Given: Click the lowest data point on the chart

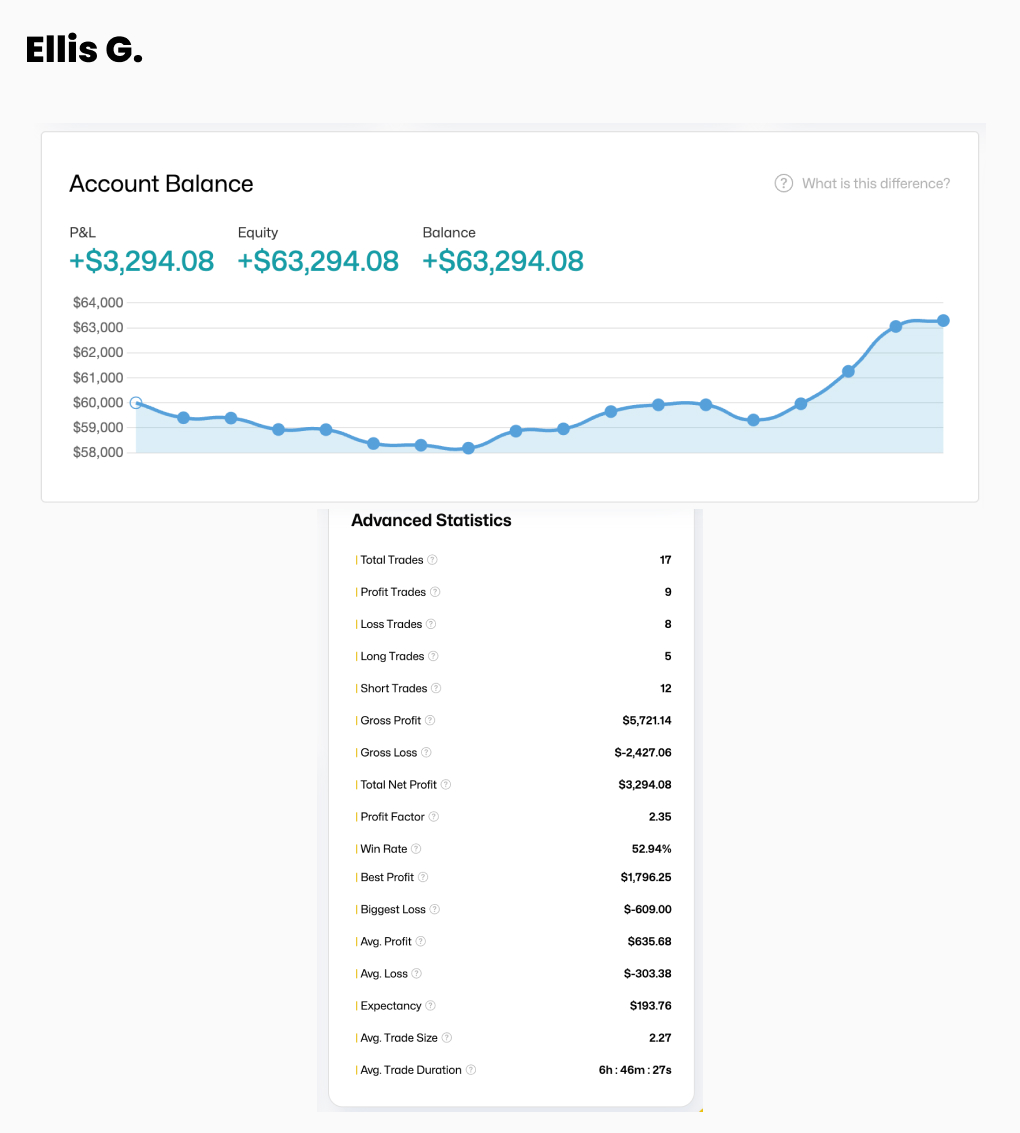Looking at the screenshot, I should point(468,449).
